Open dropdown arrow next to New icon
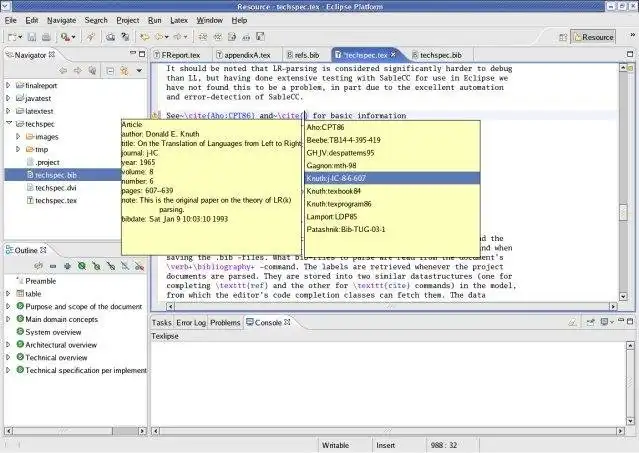 20,37
